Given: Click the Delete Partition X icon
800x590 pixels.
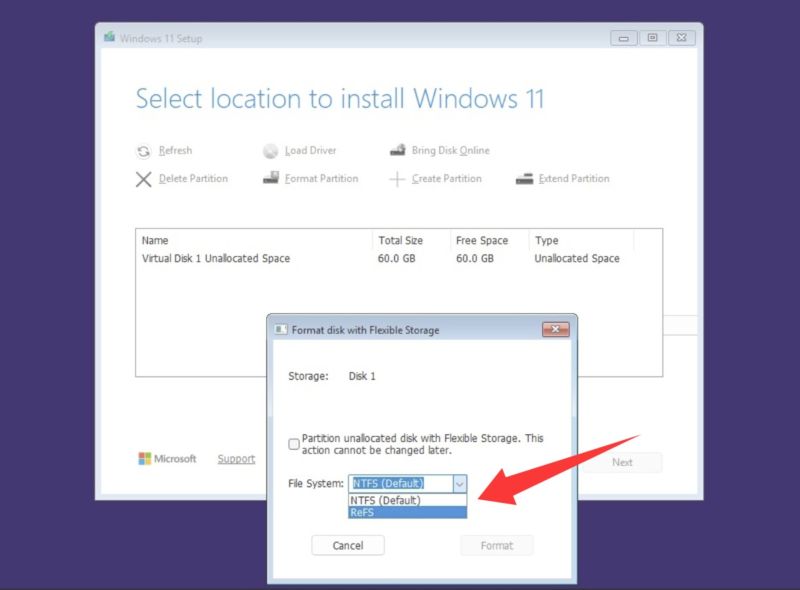Looking at the screenshot, I should (144, 179).
